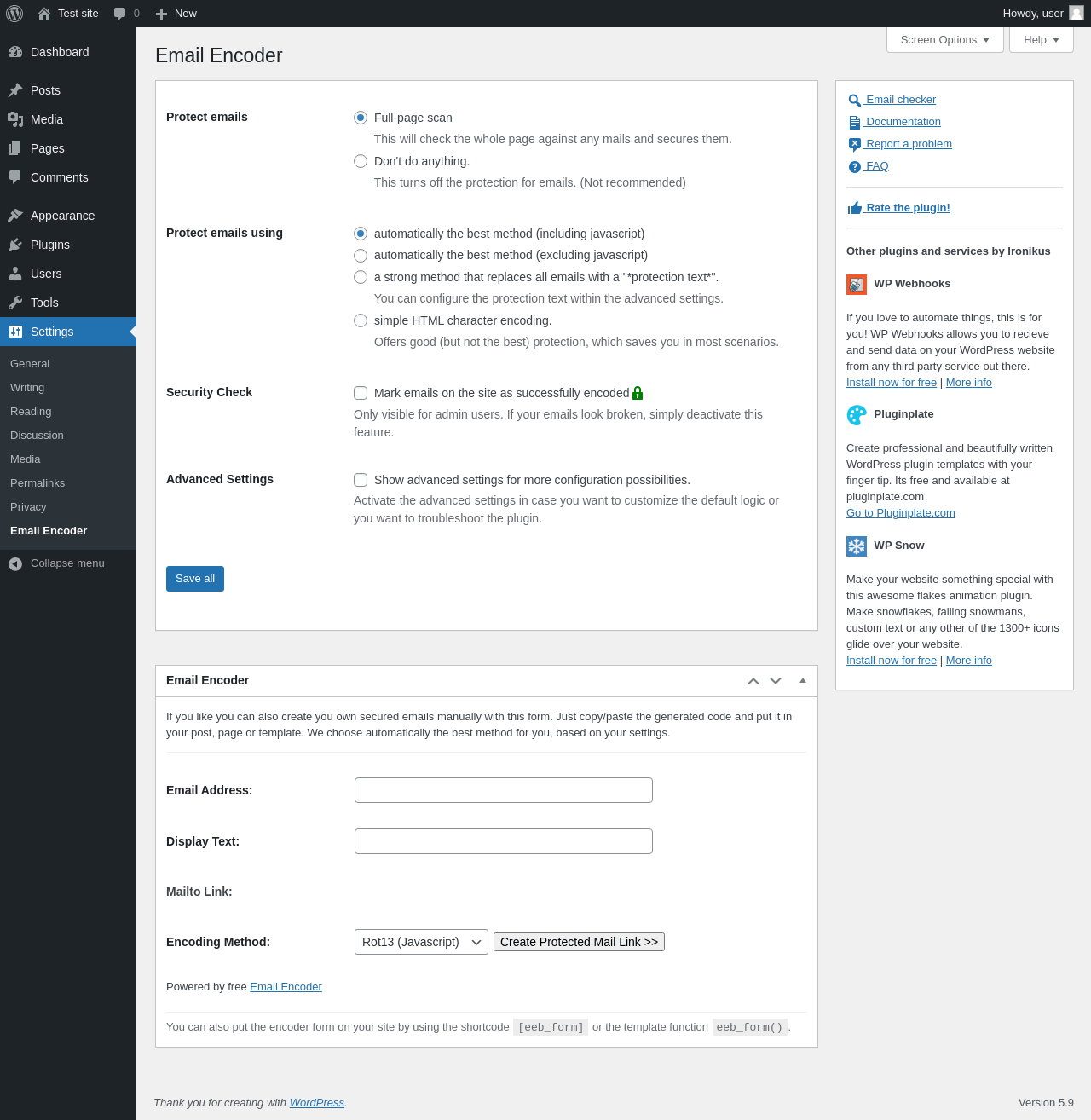Open the Writing settings submenu

point(27,388)
